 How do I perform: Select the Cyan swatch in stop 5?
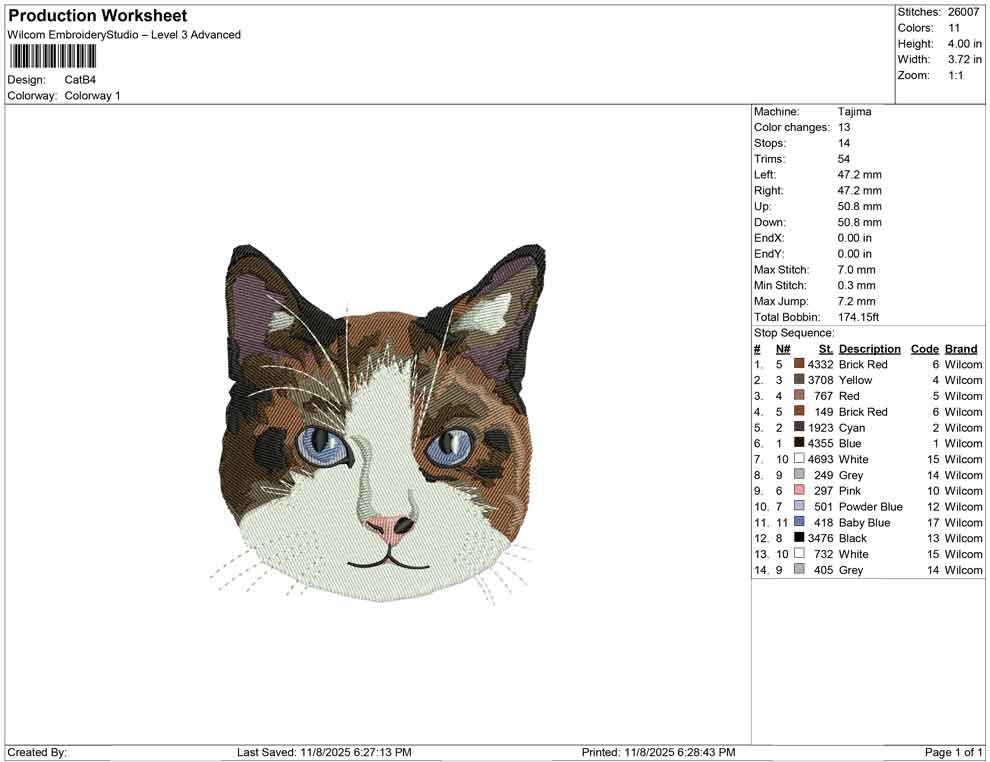[798, 427]
